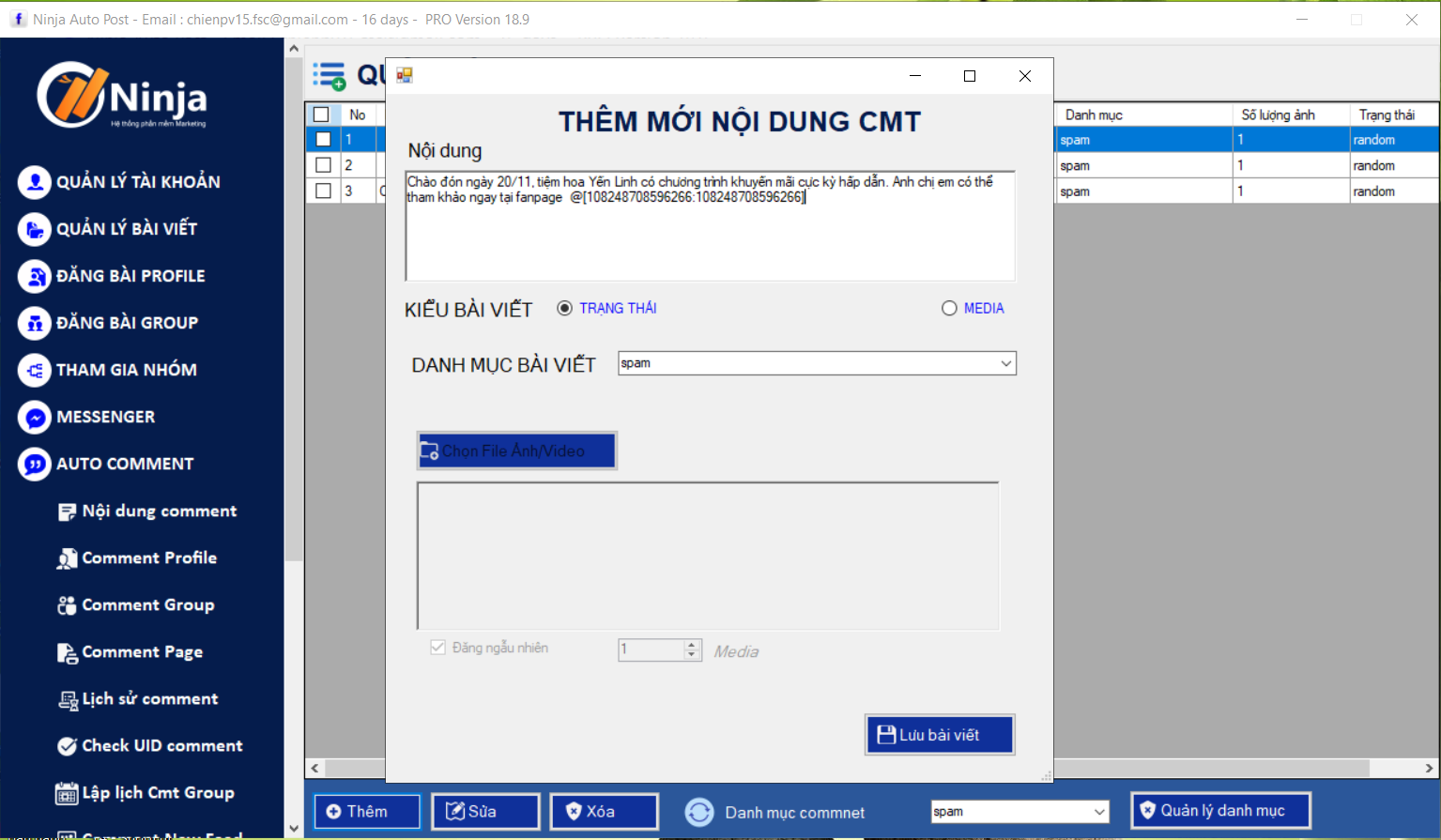Open Quản lý tài khoản menu
Screen dimensions: 1441x840
tap(138, 182)
